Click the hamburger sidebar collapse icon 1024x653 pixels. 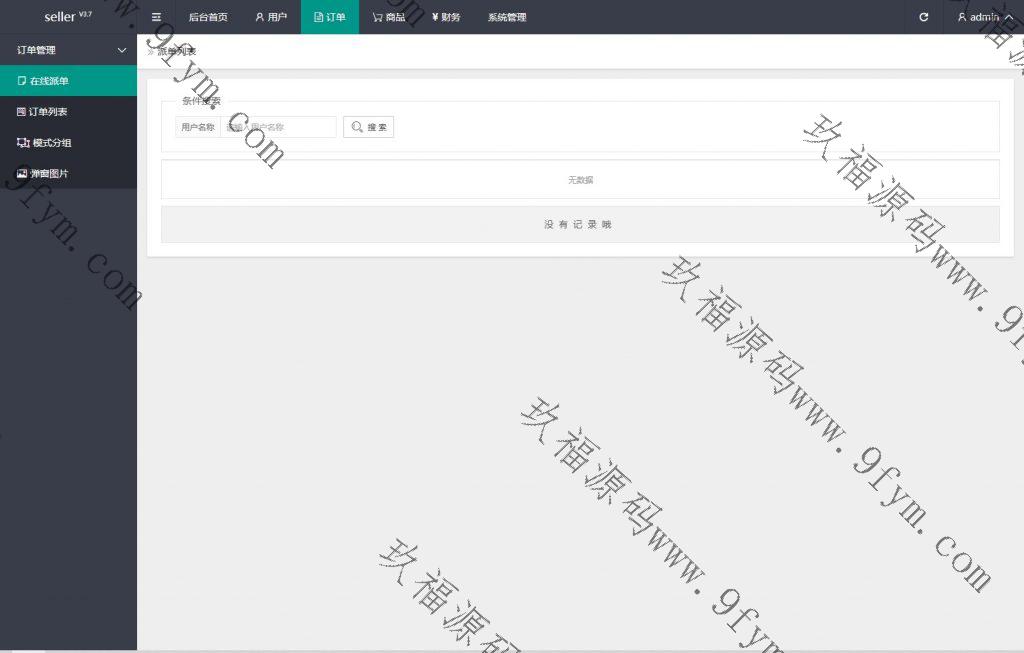(x=156, y=17)
